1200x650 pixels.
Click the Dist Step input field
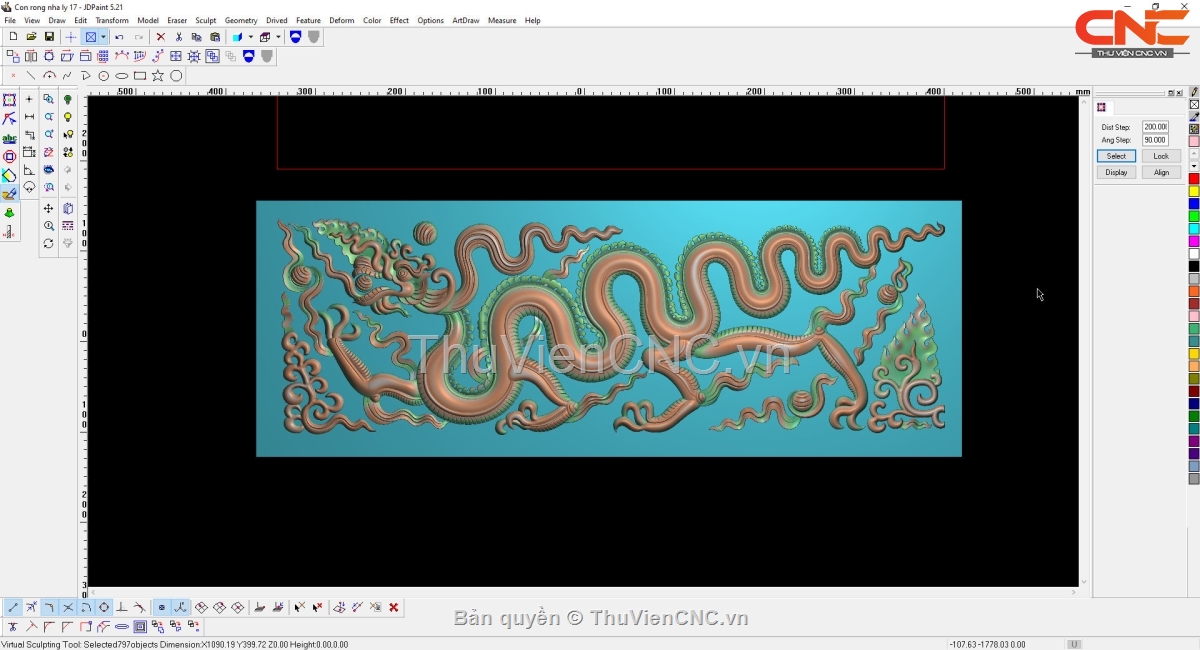(1155, 127)
